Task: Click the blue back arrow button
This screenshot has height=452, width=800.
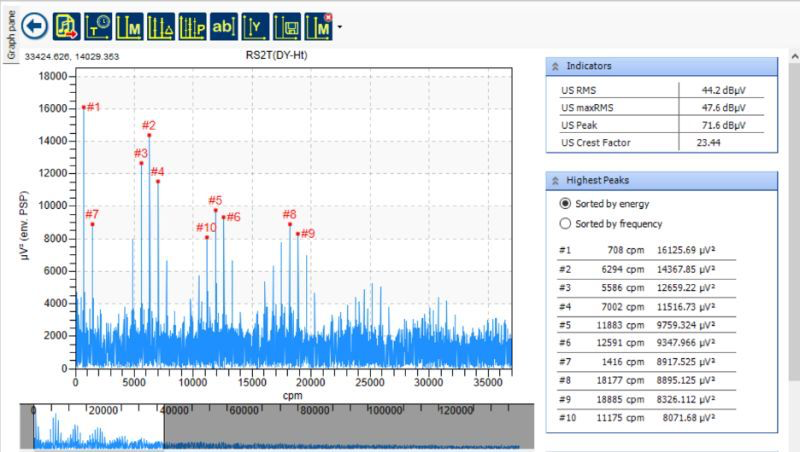Action: point(35,26)
